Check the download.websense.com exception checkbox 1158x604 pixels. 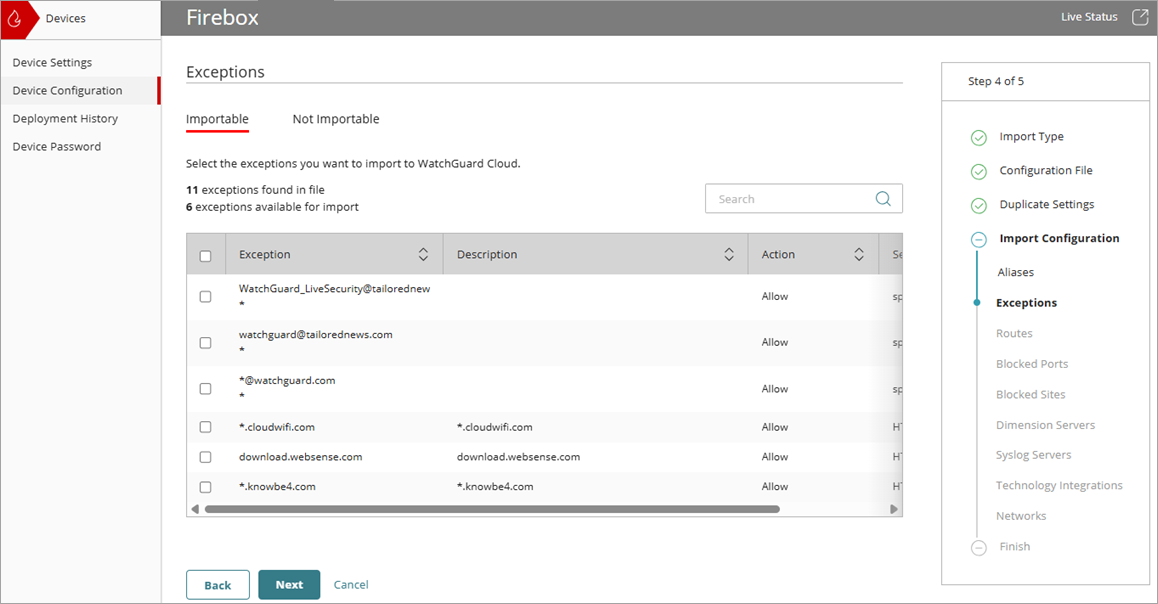tap(205, 457)
